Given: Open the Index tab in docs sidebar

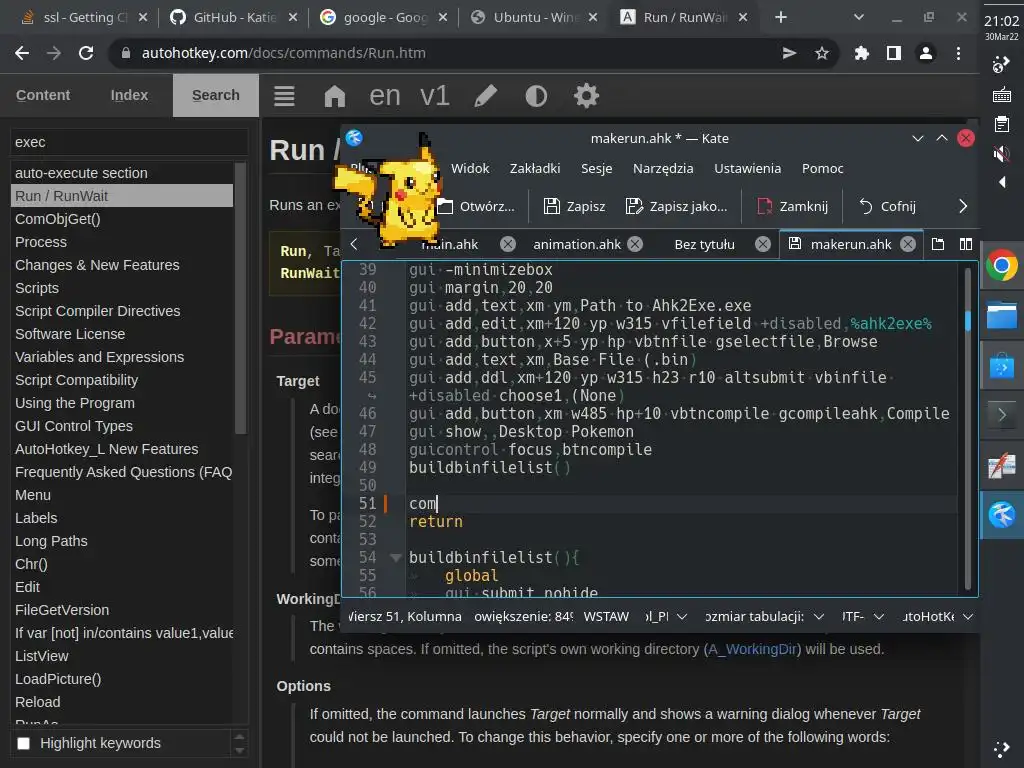Looking at the screenshot, I should (129, 95).
